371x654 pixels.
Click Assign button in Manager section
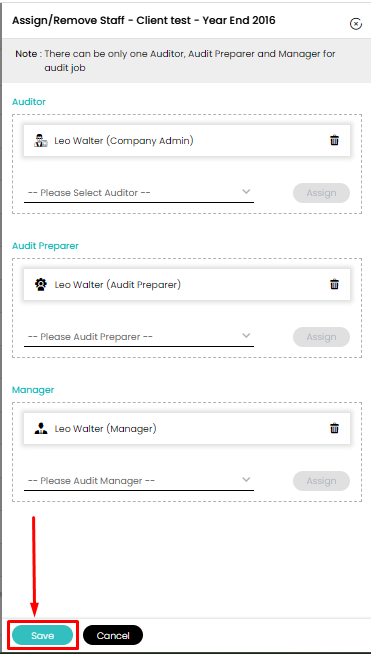321,481
